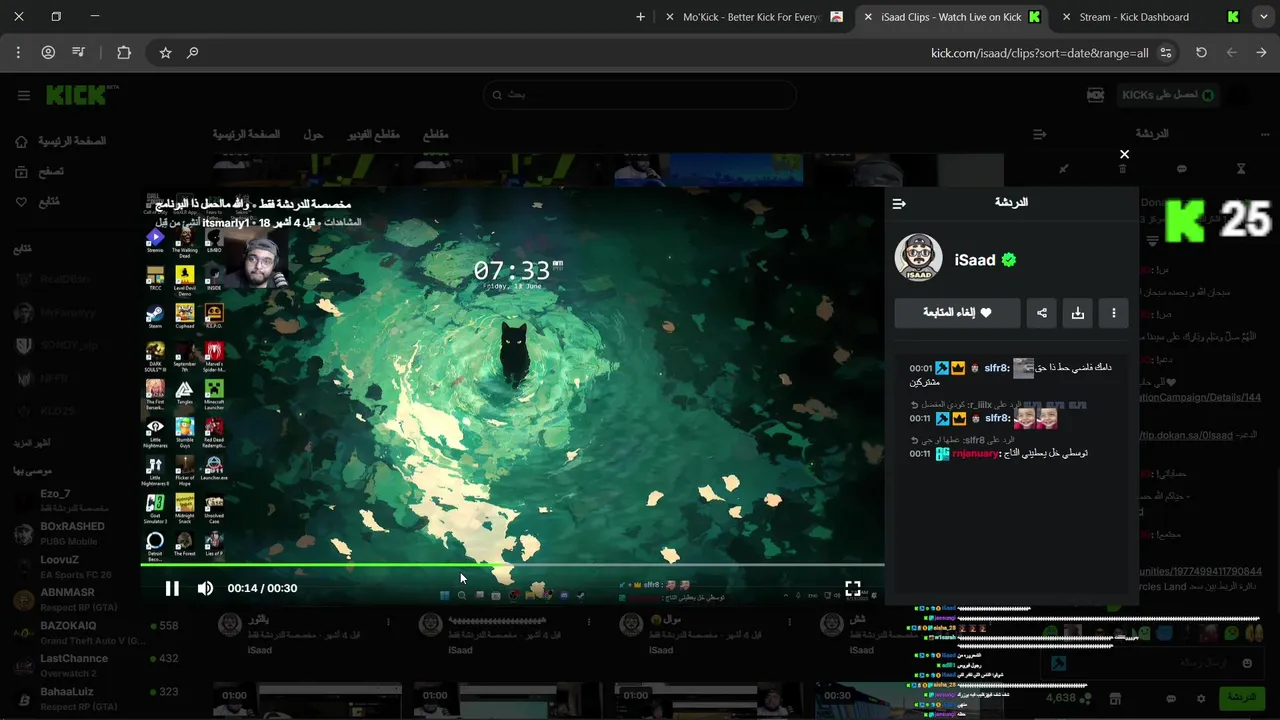Open site information icon beside URL
Screen dimensions: 1280x720
coord(1166,53)
